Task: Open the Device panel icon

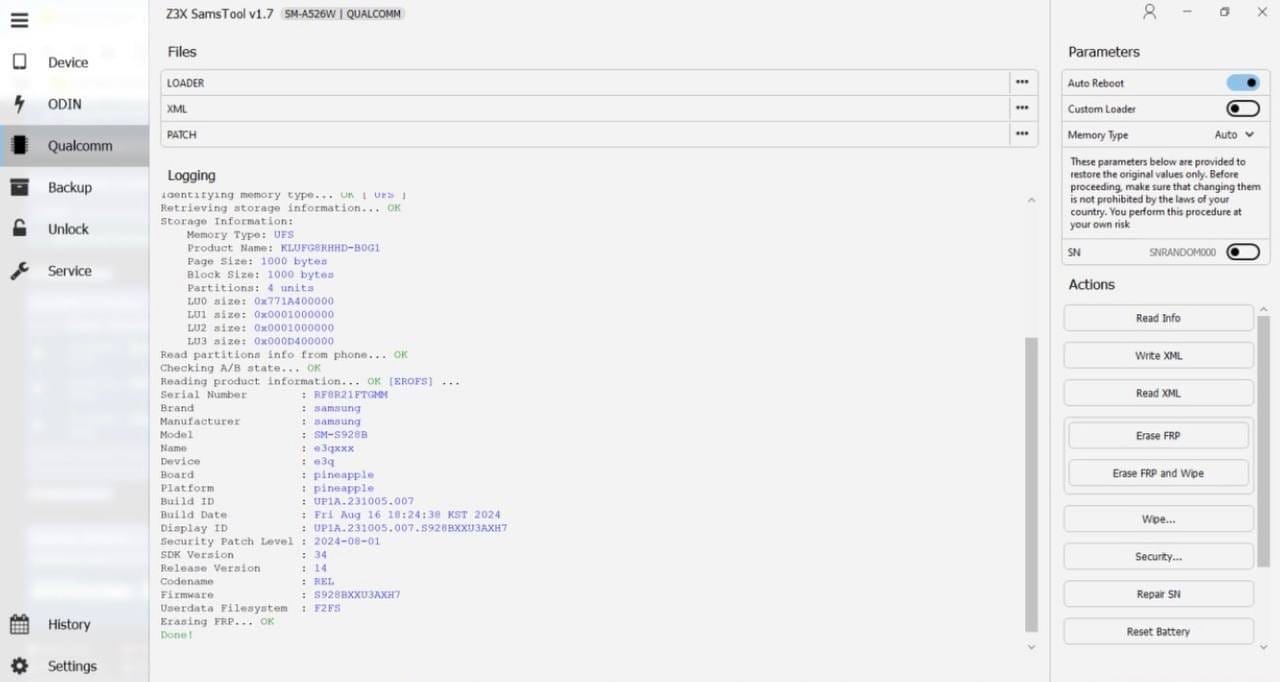Action: click(19, 61)
